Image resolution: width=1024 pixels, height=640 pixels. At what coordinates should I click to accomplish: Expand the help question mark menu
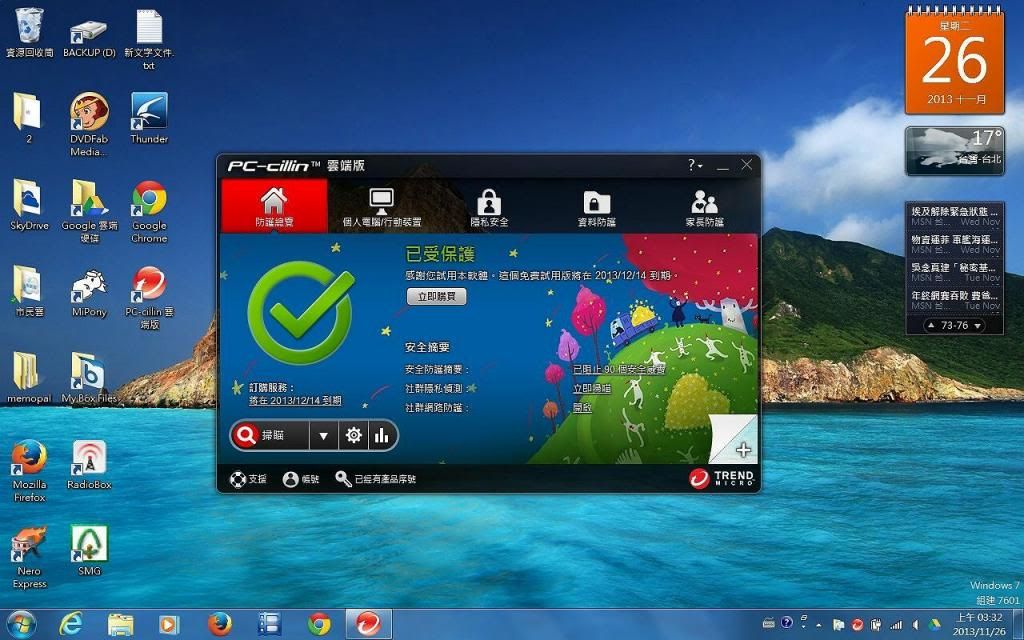[694, 165]
